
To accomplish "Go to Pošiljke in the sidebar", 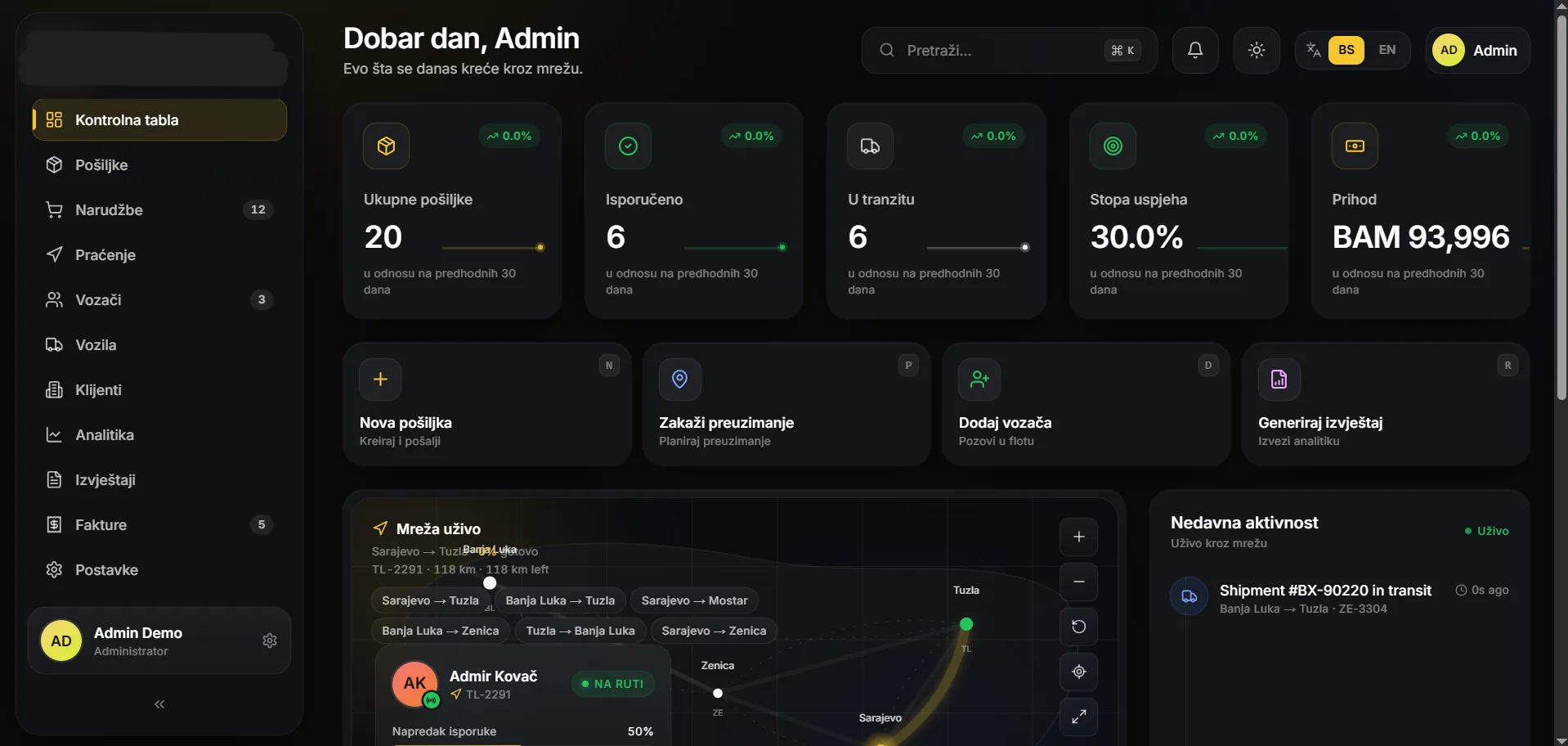I will 159,165.
